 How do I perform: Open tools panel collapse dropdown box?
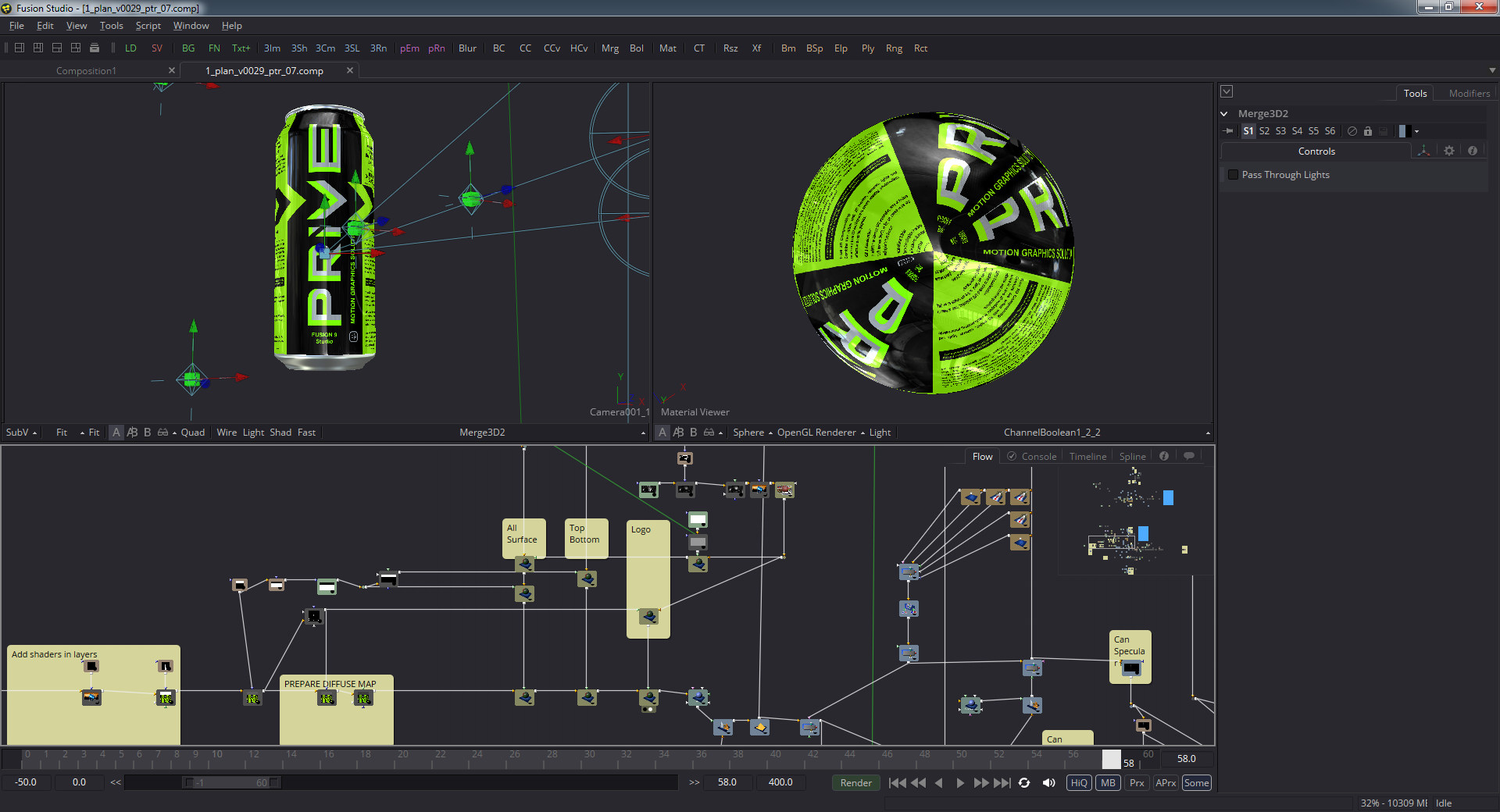(1227, 91)
